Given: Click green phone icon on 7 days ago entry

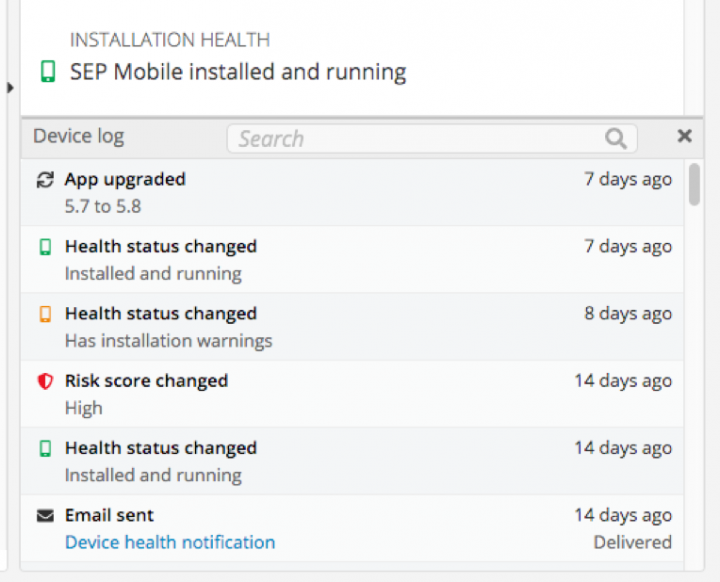Looking at the screenshot, I should point(45,247).
